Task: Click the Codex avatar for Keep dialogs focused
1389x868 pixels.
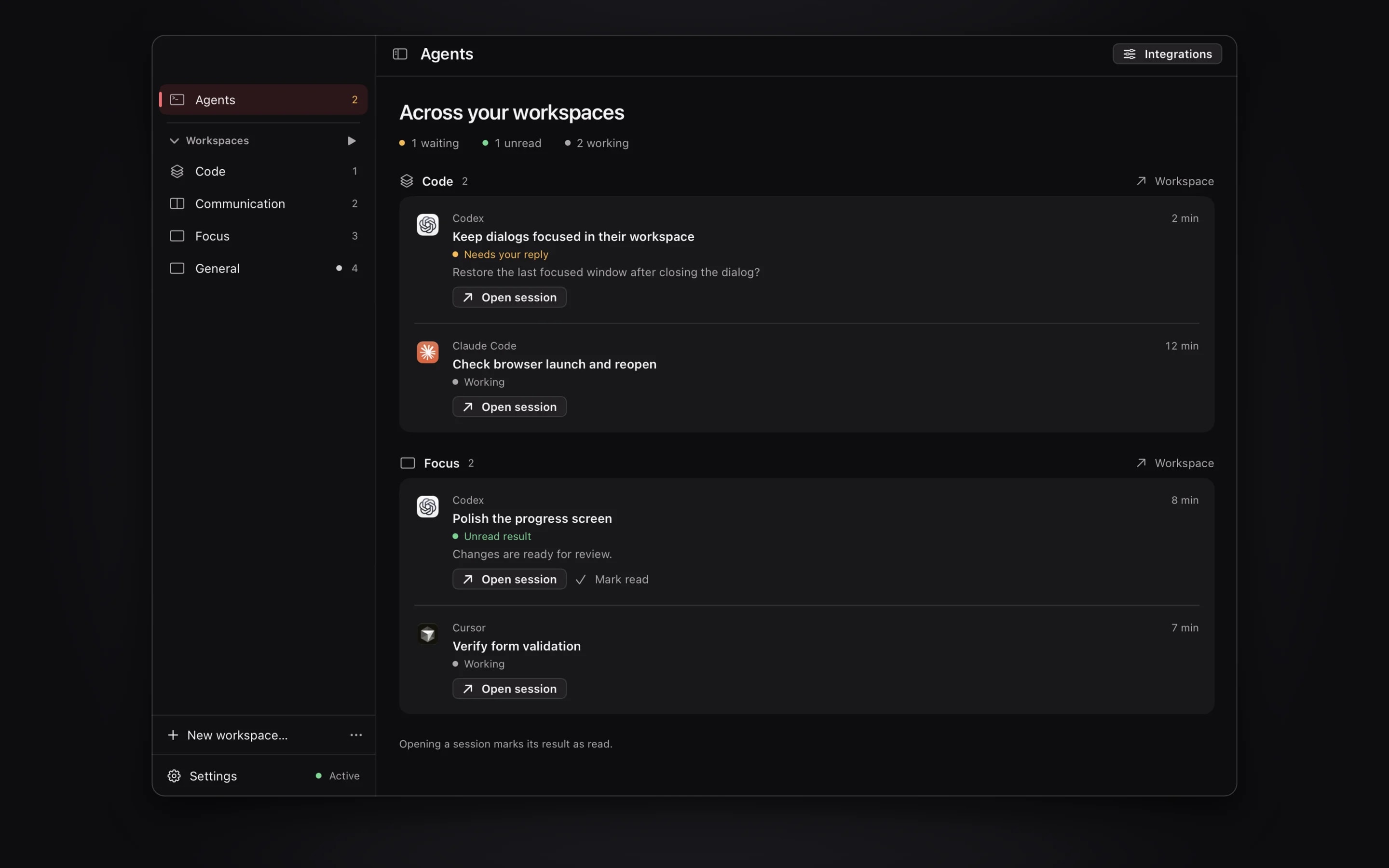Action: (428, 224)
